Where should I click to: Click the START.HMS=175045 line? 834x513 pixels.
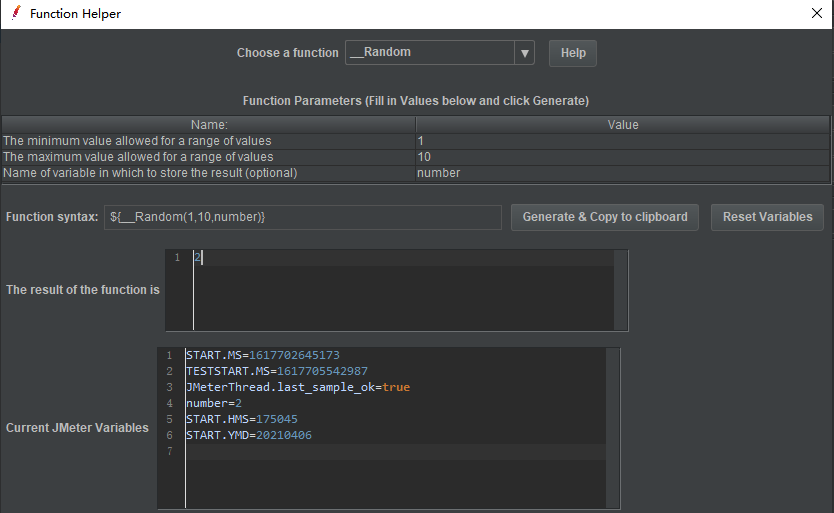pos(242,419)
